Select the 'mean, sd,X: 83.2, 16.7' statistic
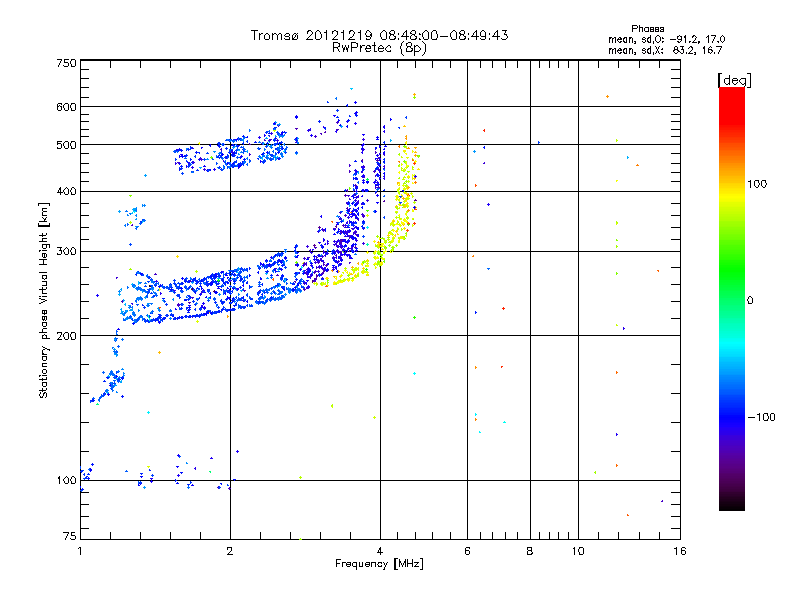The width and height of the screenshot is (800, 600). pyautogui.click(x=665, y=50)
